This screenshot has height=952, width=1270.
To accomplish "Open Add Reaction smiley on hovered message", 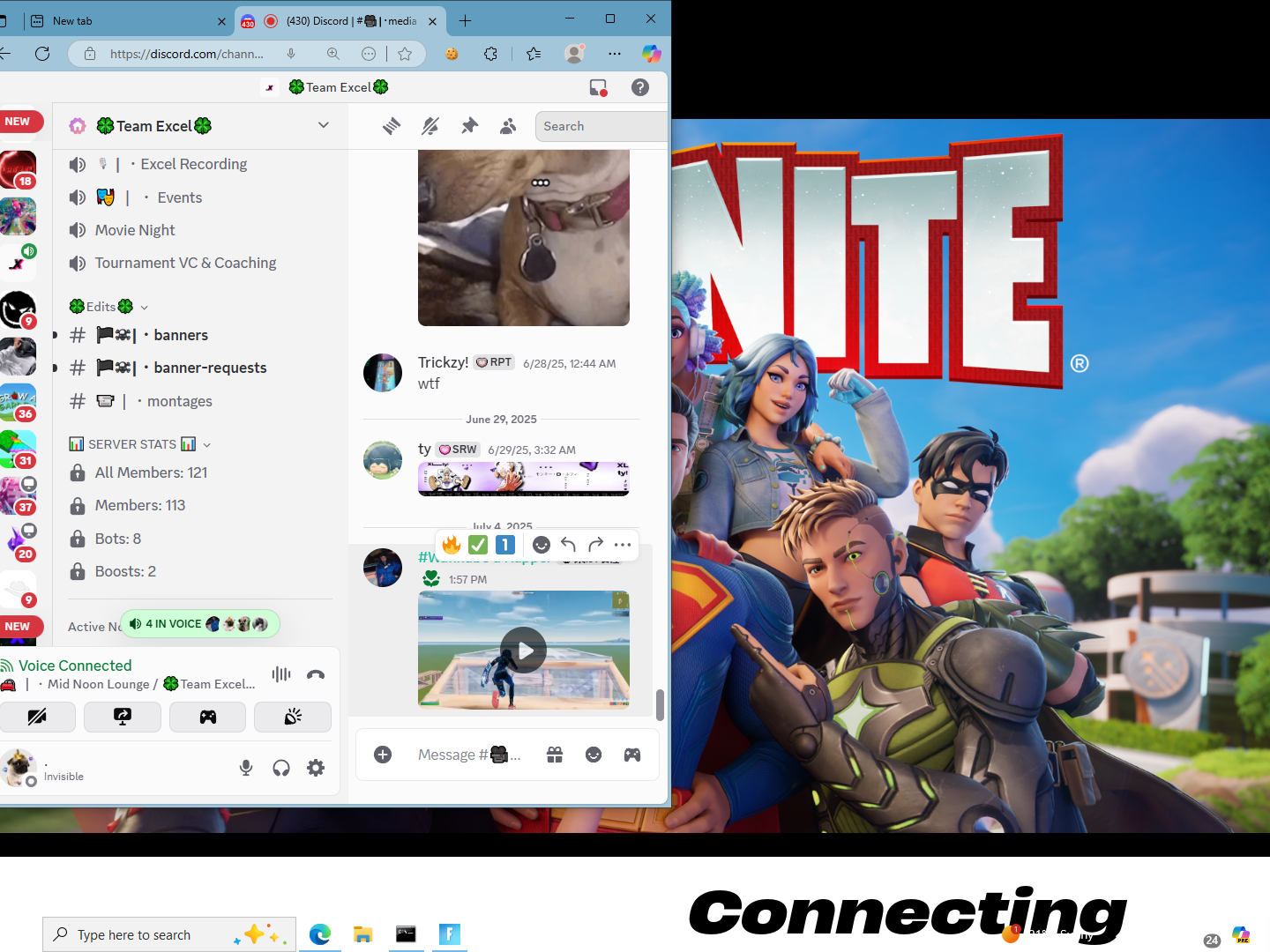I will coord(542,545).
